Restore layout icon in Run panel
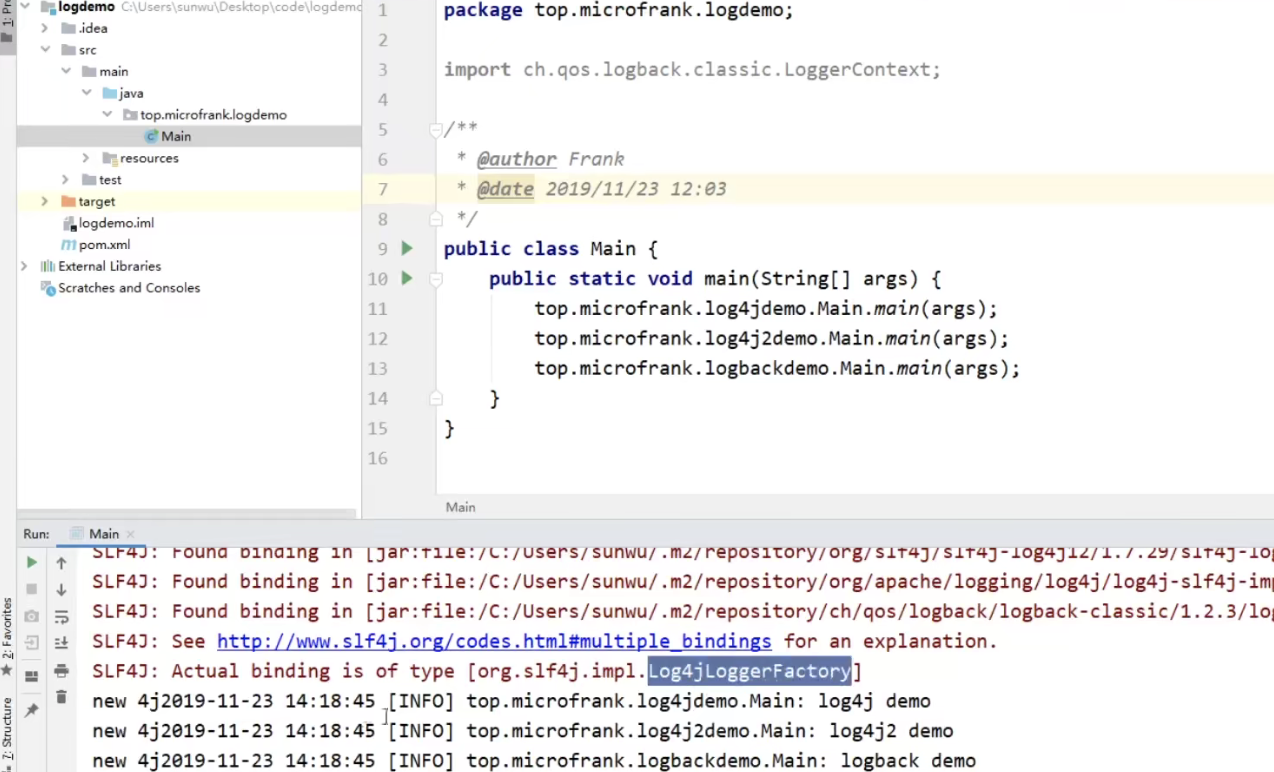The height and width of the screenshot is (772, 1274). point(32,676)
